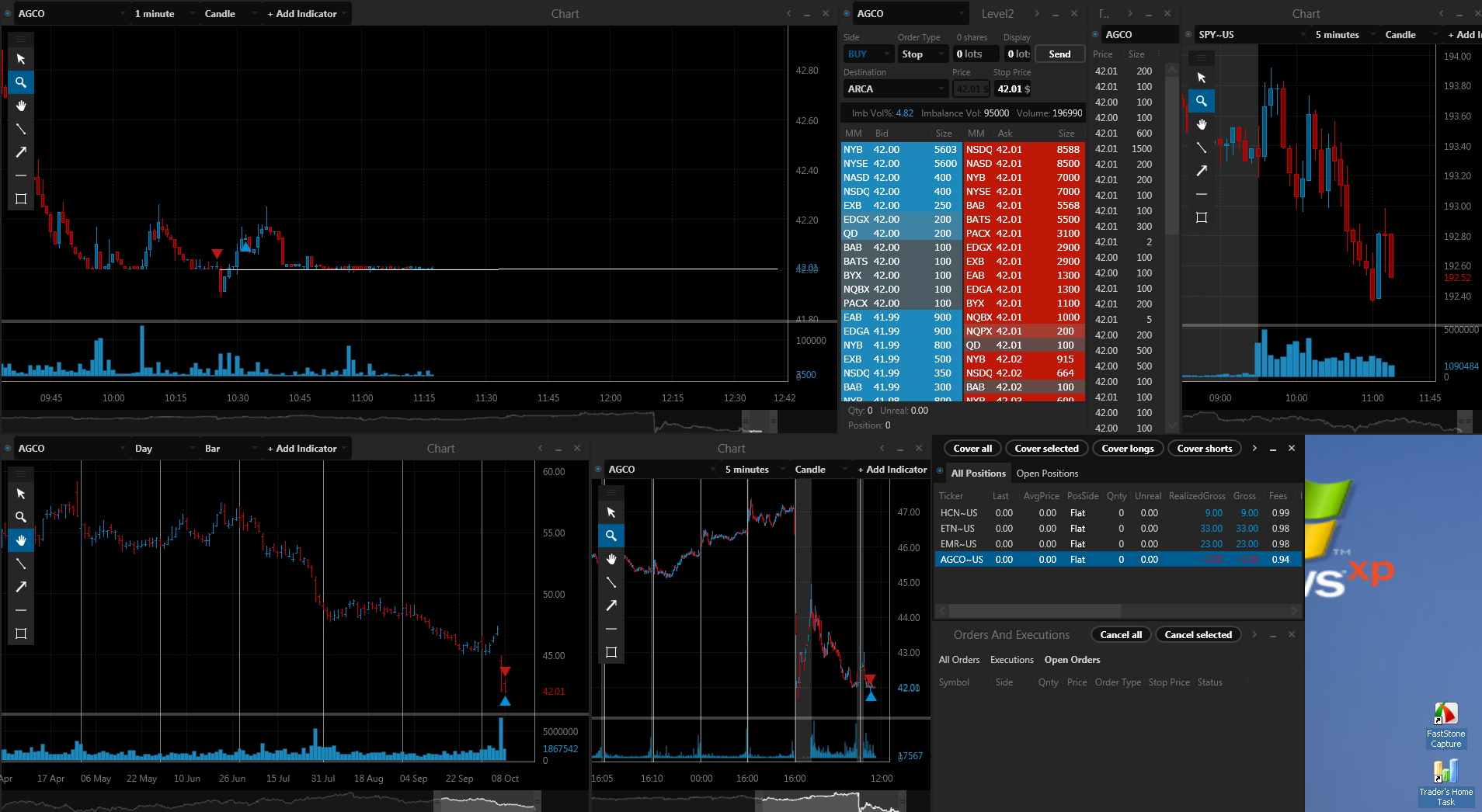Toggle the link circle of the AGCO 5 minutes chart
1482x812 pixels.
click(x=598, y=470)
